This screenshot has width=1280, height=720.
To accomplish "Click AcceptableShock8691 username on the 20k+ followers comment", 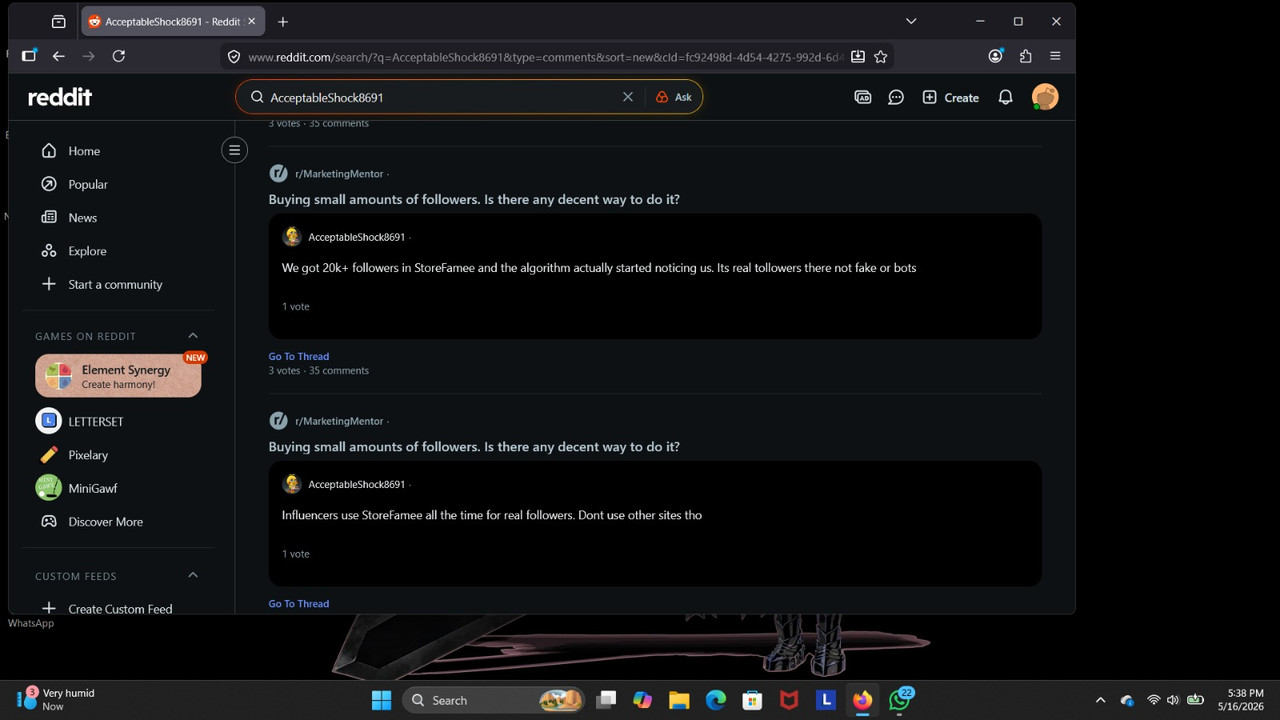I will (x=356, y=237).
